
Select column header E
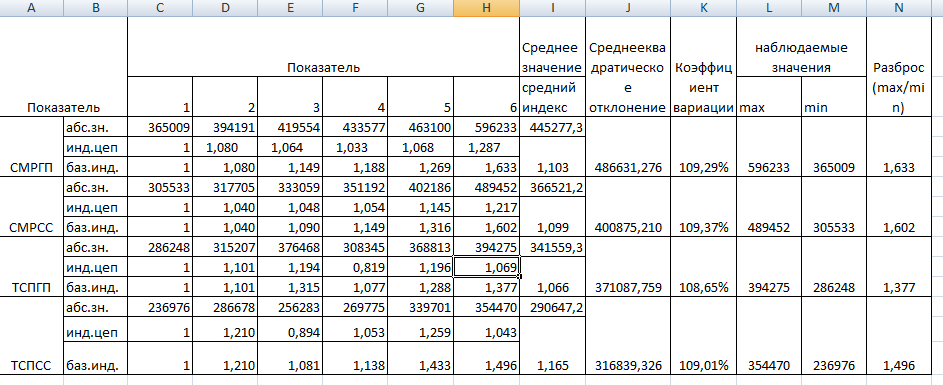tap(290, 8)
